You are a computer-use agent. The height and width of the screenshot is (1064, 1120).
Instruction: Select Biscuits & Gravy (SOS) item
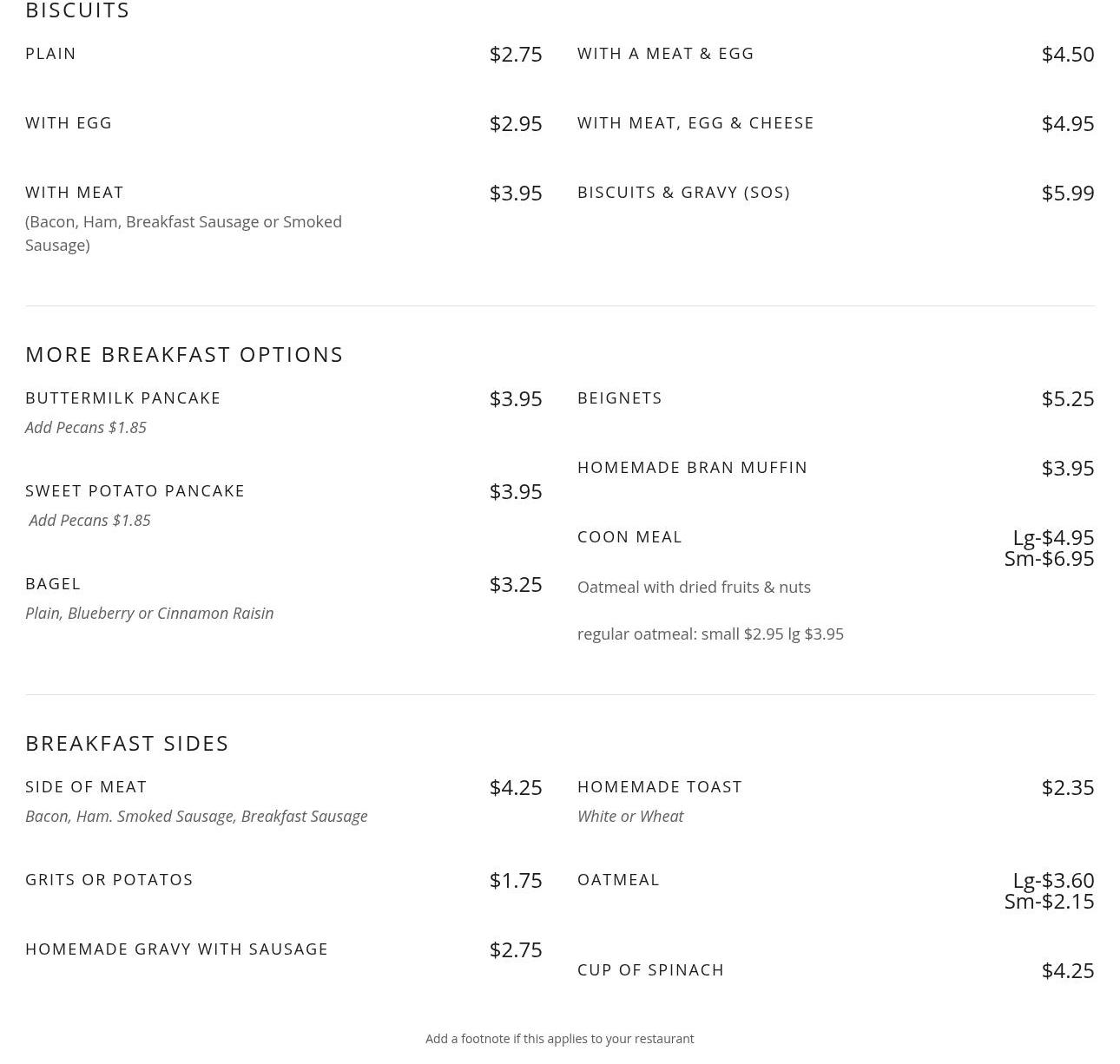tap(683, 193)
